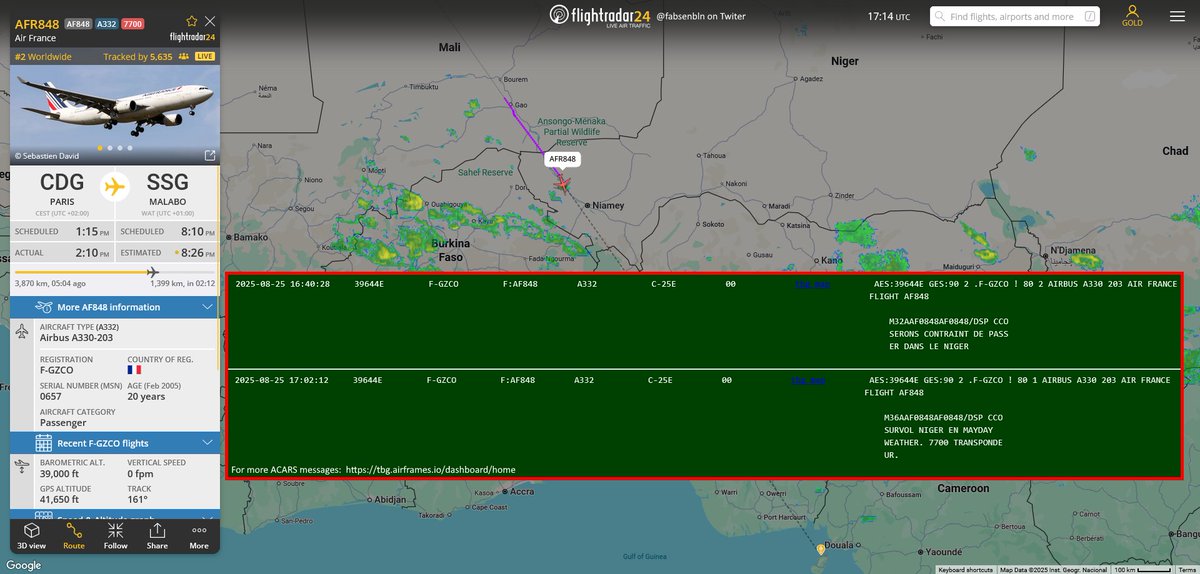Share this flight

coord(158,535)
